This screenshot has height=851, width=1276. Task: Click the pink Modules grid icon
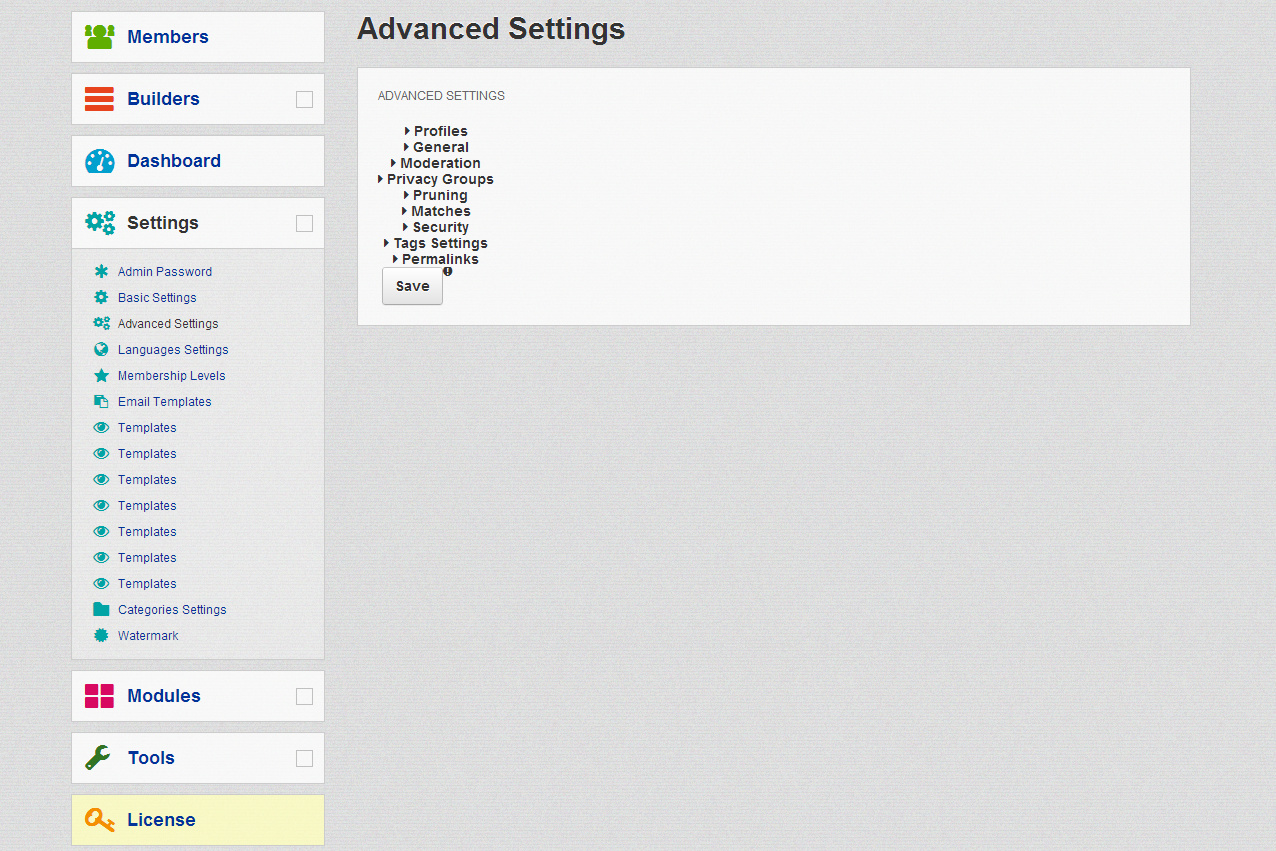pos(99,696)
